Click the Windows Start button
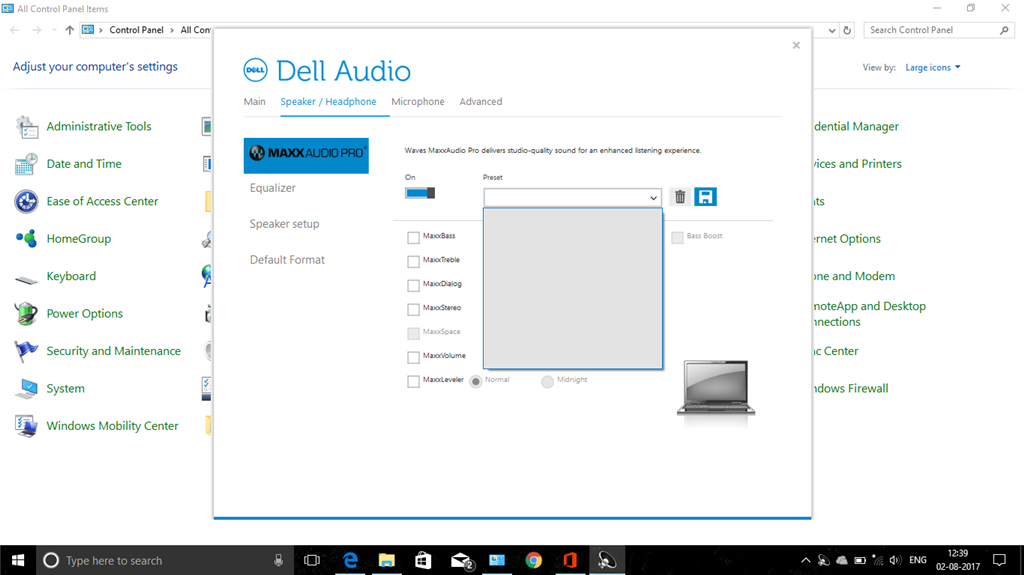 (x=18, y=560)
